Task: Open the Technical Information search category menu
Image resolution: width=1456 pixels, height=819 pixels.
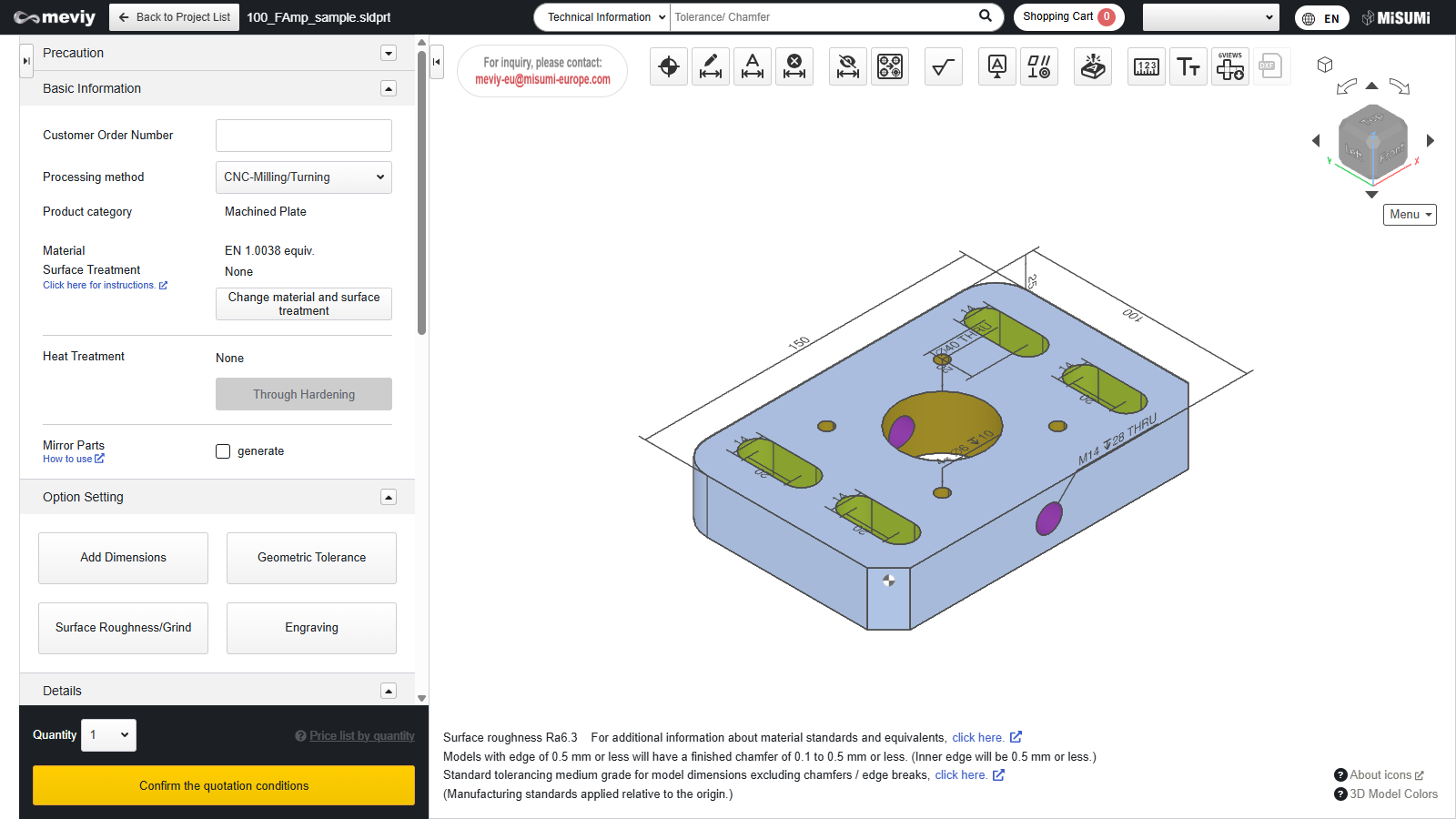Action: (x=603, y=17)
